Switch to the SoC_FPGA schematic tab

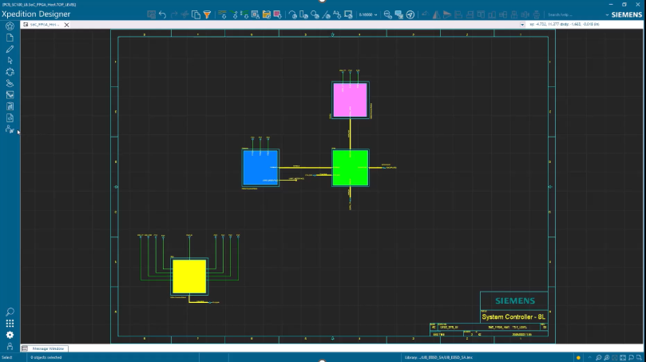point(42,25)
